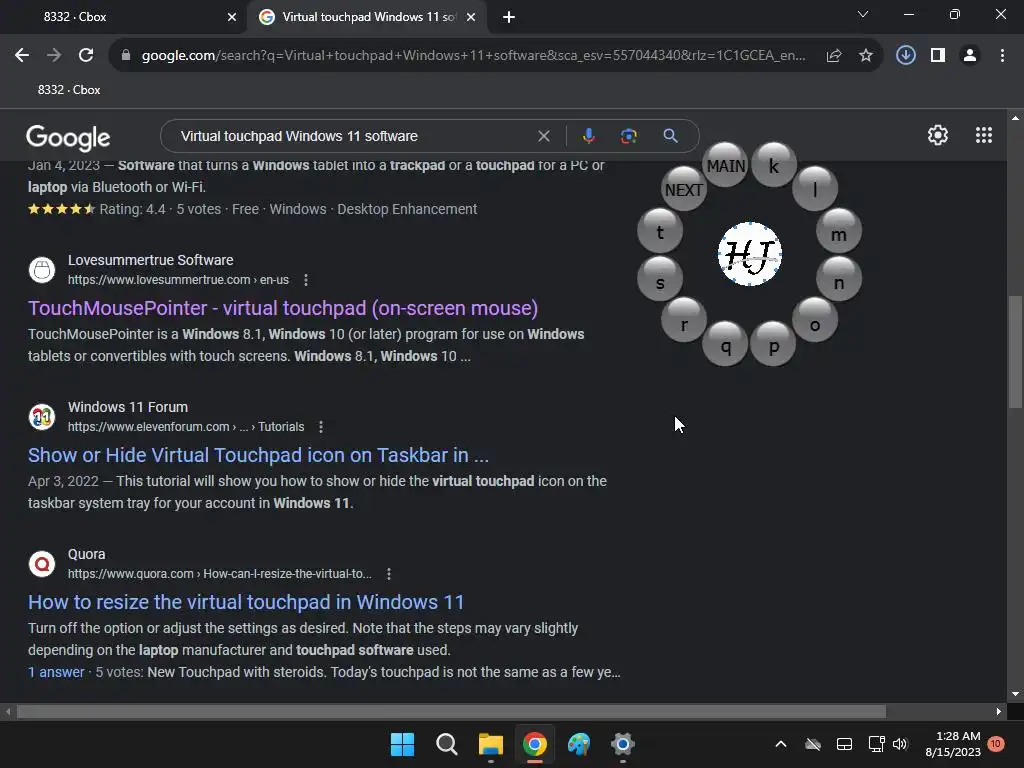This screenshot has width=1024, height=768.
Task: Tap the o key bubble
Action: [815, 321]
